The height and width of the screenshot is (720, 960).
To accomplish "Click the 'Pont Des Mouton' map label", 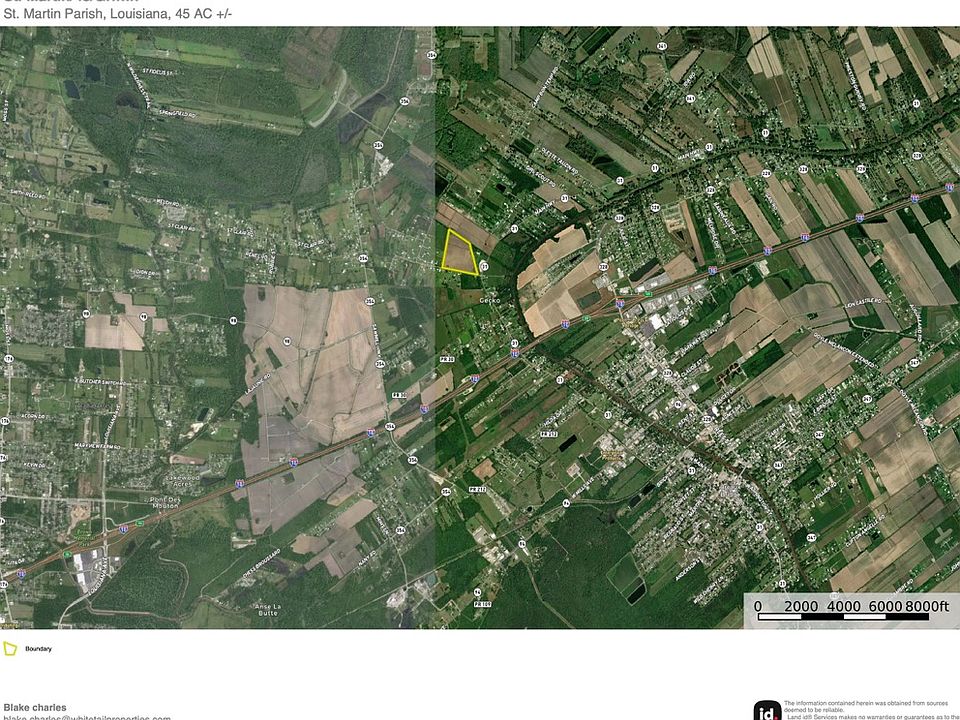I will 165,503.
